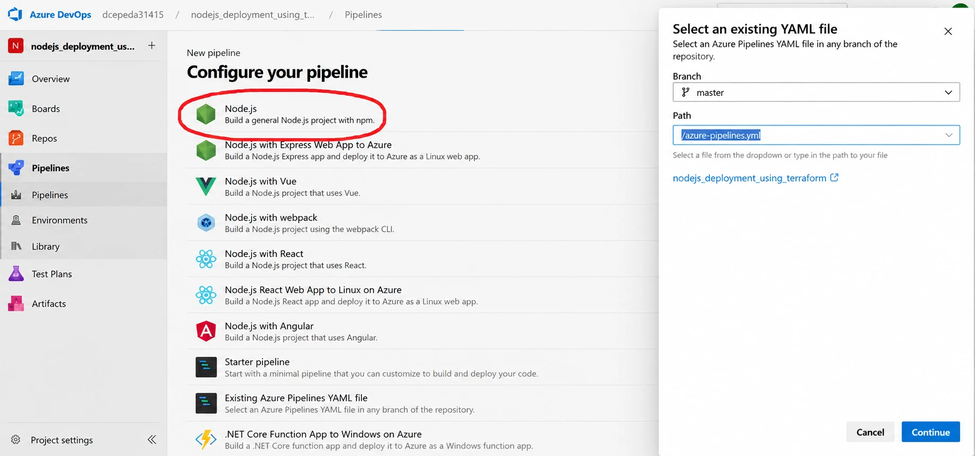Go to dcepeda31415 organization breadcrumb

pyautogui.click(x=132, y=14)
